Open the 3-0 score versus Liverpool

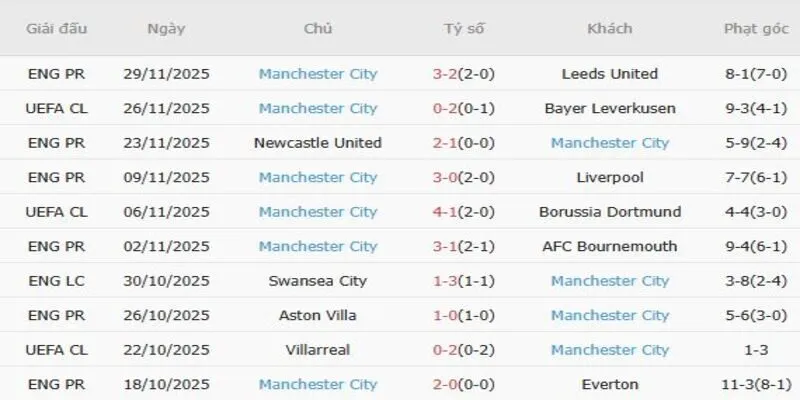(x=446, y=177)
